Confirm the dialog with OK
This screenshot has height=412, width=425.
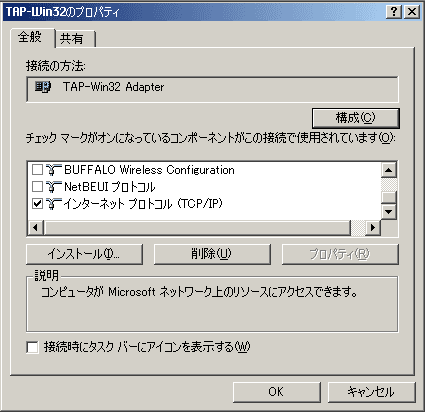tap(277, 392)
